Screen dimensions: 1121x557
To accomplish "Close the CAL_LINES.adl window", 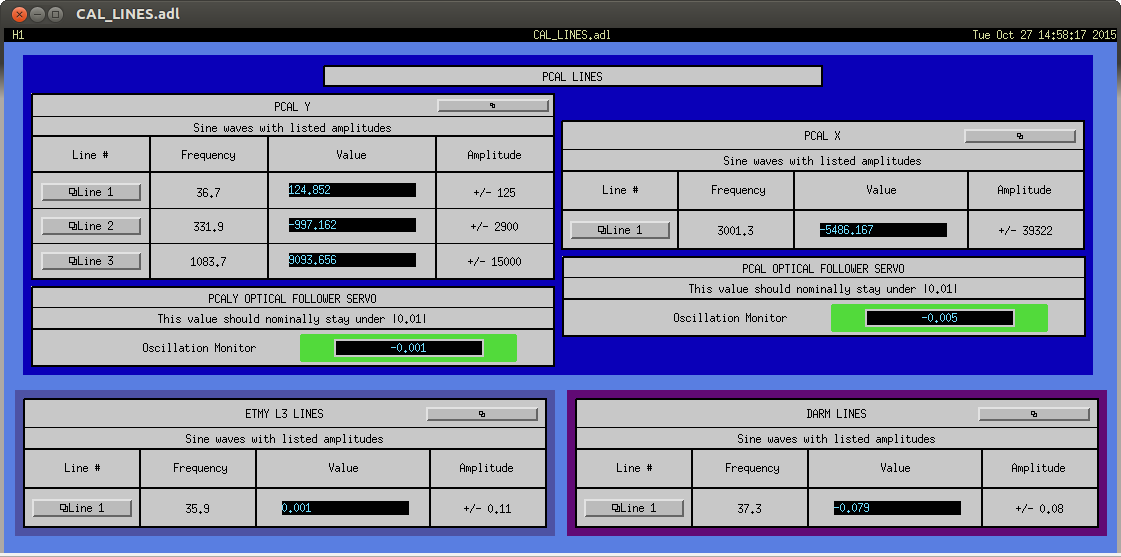I will (19, 14).
